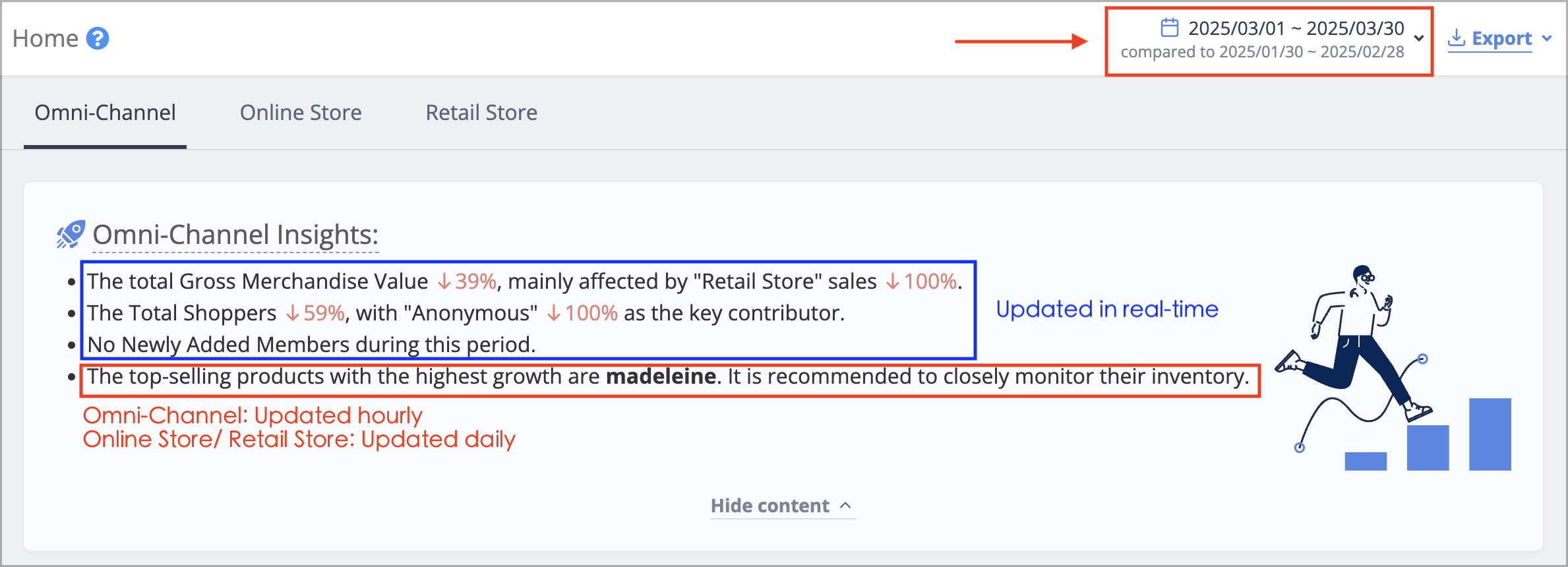Switch to the Online Store tab
Image resolution: width=1568 pixels, height=567 pixels.
click(x=301, y=113)
